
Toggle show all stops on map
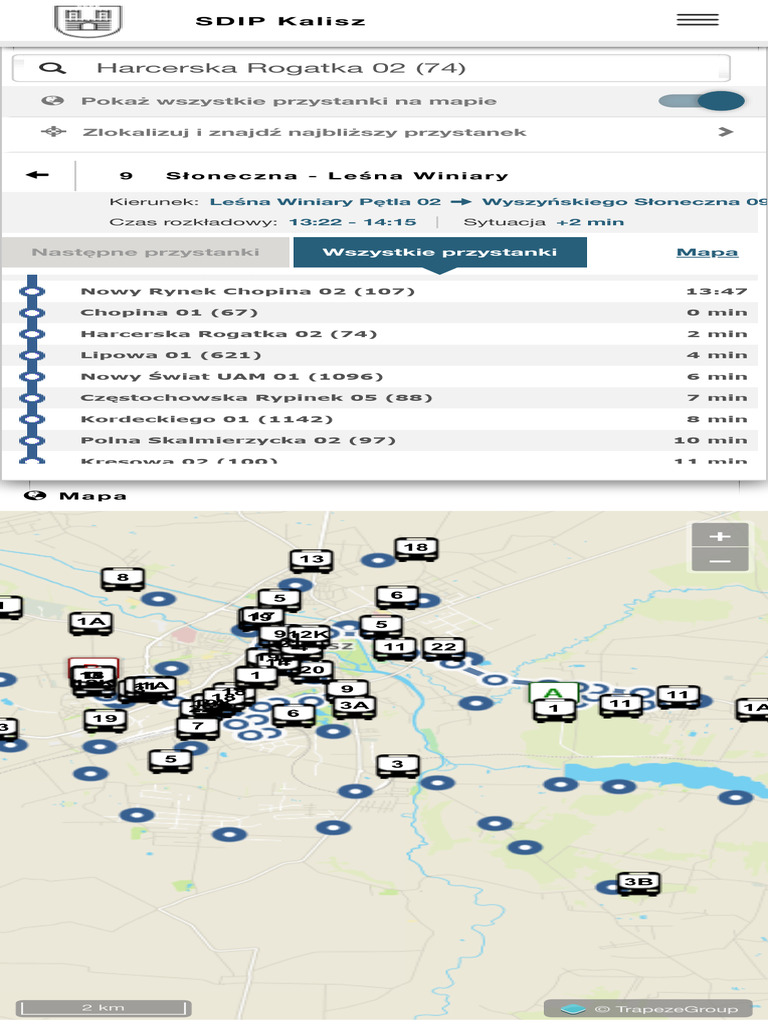tap(701, 101)
